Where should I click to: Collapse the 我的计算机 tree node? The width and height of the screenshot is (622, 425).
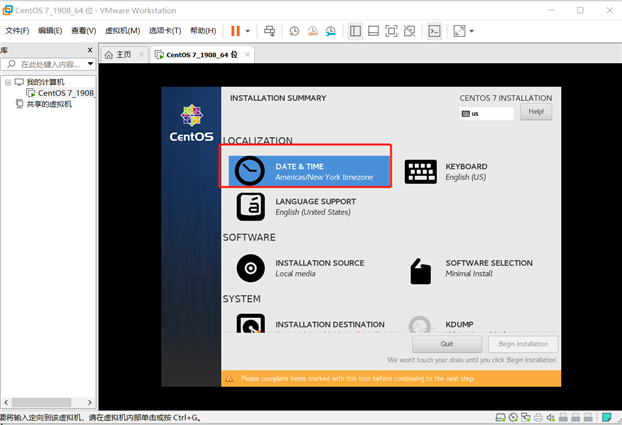[x=8, y=82]
